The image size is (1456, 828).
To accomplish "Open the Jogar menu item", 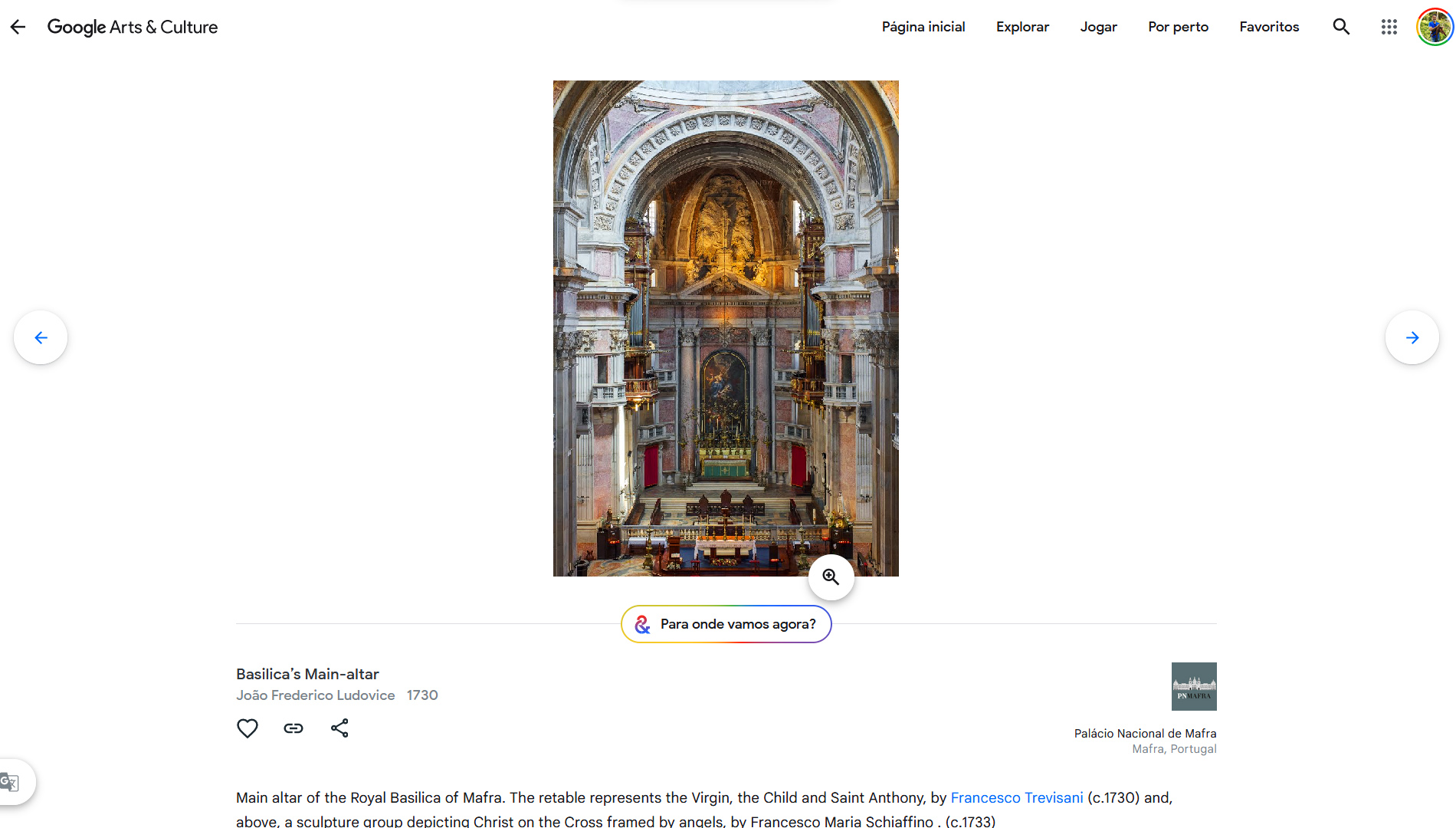I will pyautogui.click(x=1098, y=27).
